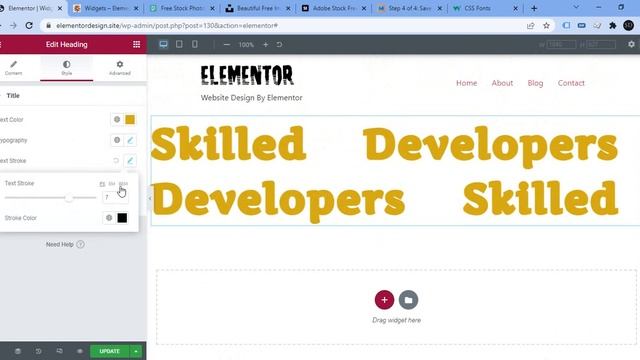Click the green UPDATE button
640x360 pixels.
point(109,351)
